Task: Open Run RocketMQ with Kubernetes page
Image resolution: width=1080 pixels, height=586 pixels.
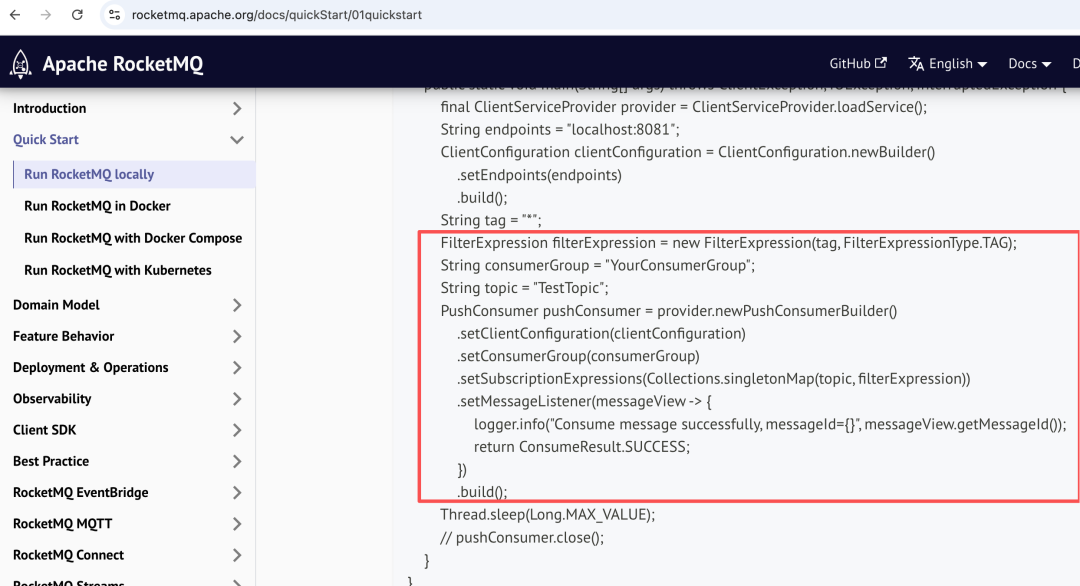Action: 118,270
